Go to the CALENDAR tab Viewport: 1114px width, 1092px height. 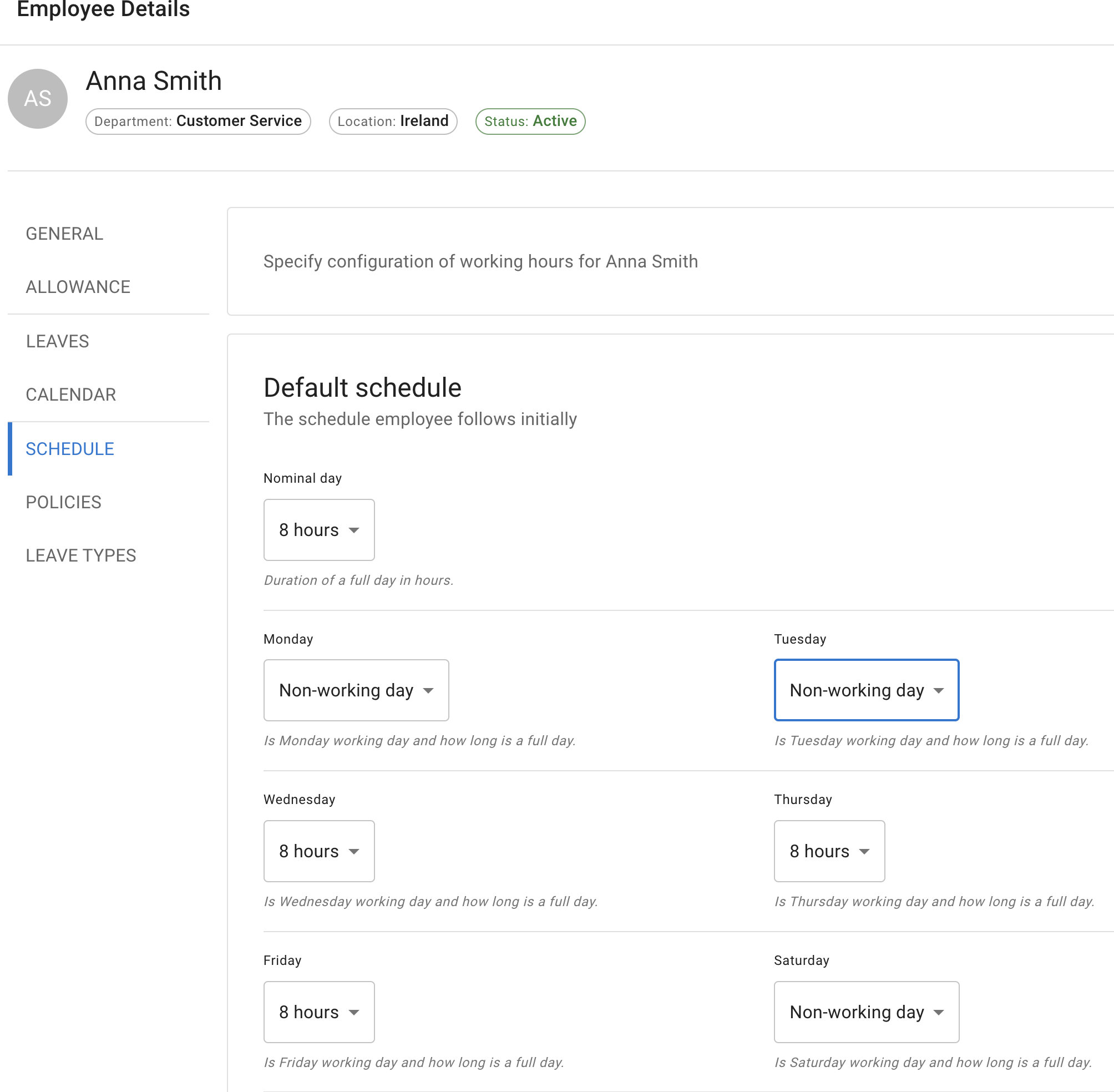pos(70,395)
